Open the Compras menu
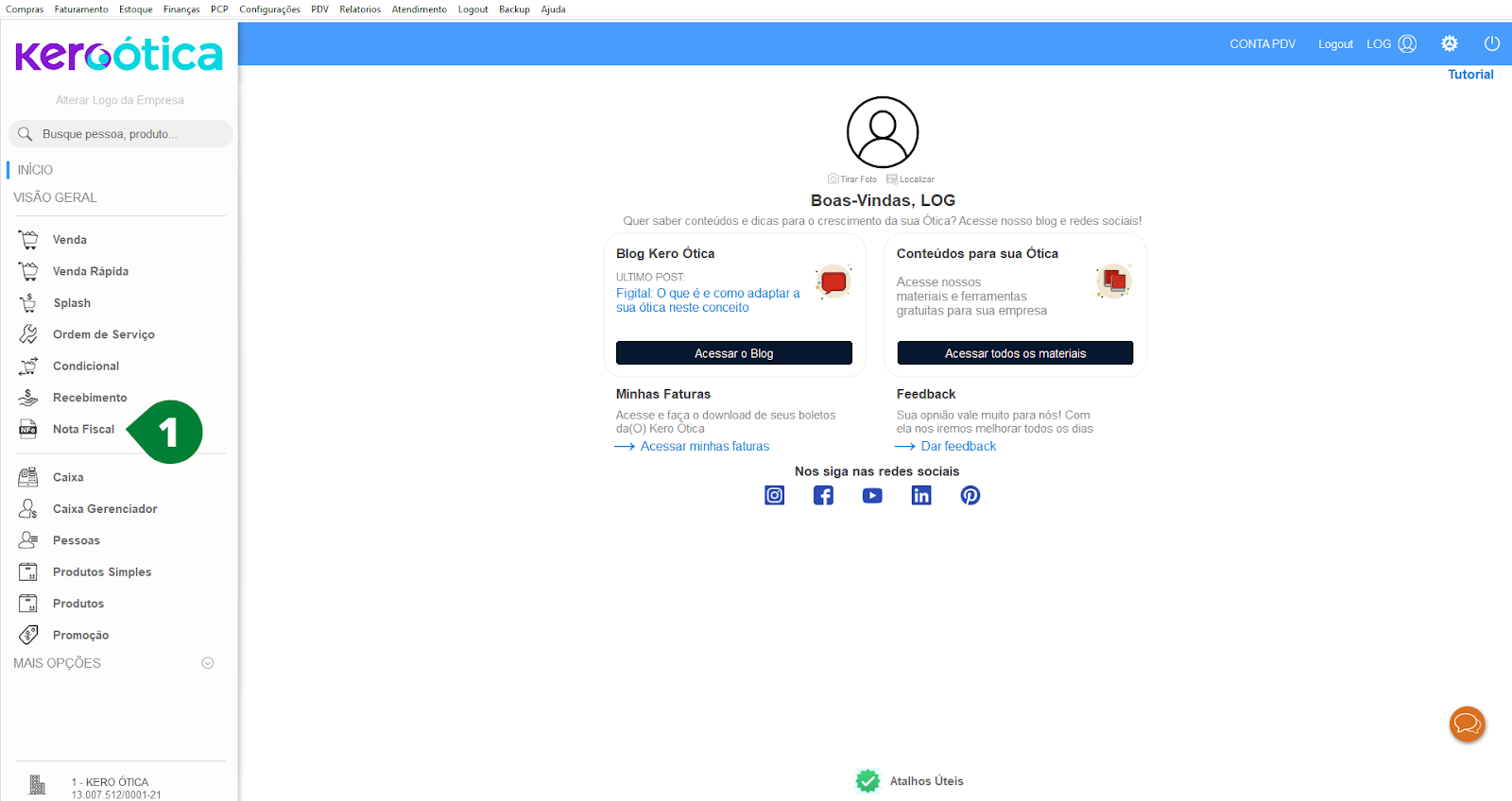The height and width of the screenshot is (801, 1512). [x=25, y=9]
